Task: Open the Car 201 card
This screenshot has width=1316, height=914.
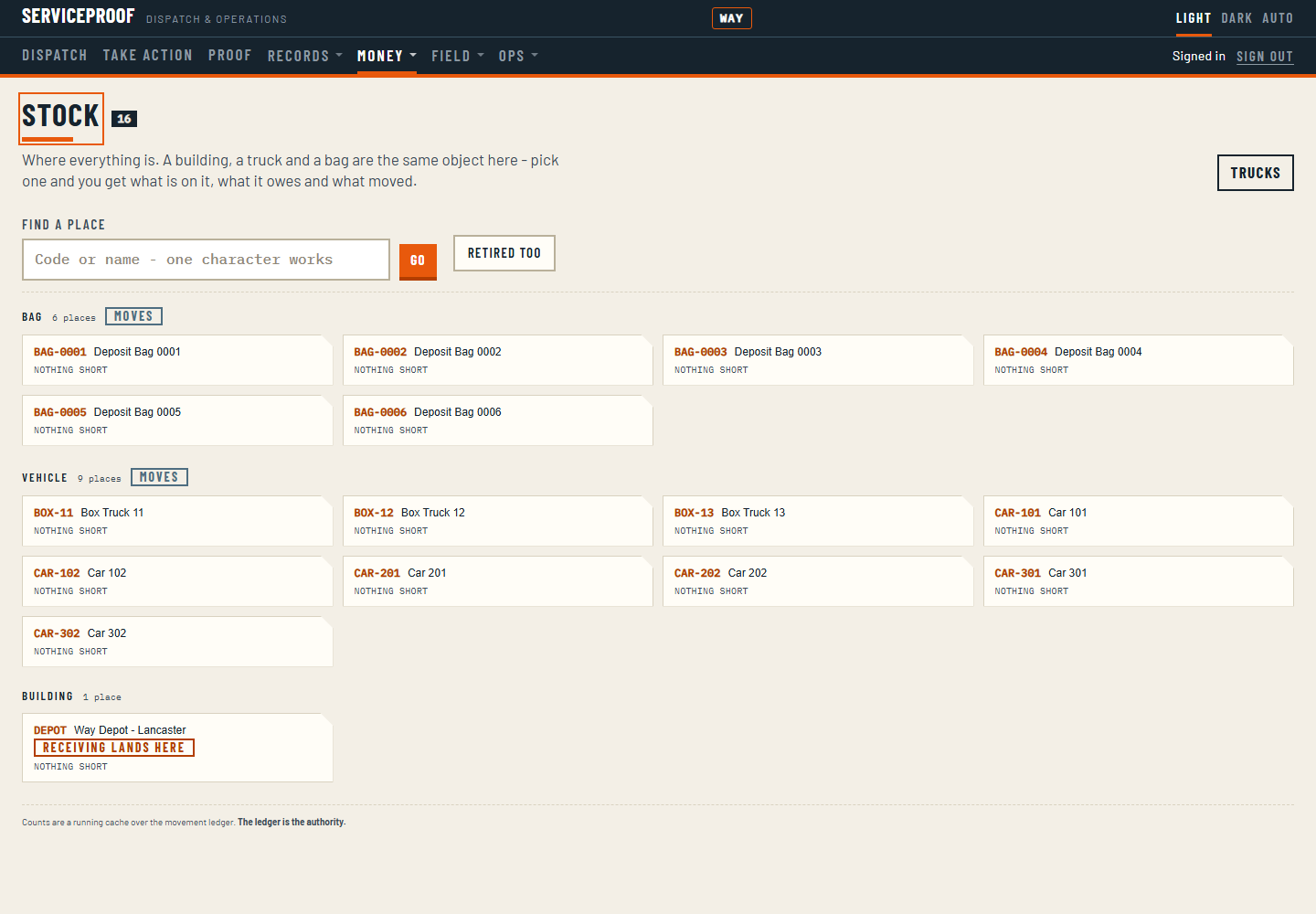Action: [x=498, y=581]
